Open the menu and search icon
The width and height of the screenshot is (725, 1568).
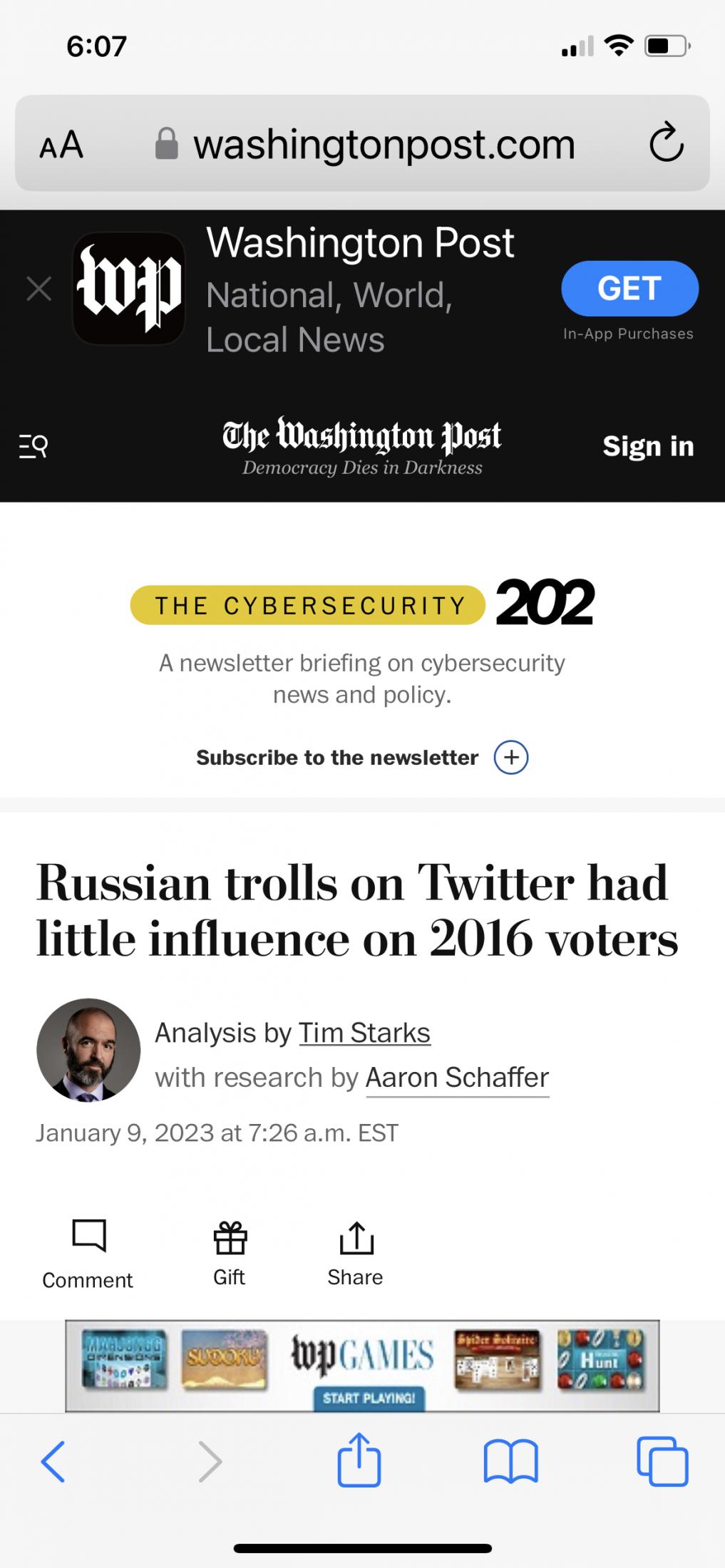click(x=33, y=447)
